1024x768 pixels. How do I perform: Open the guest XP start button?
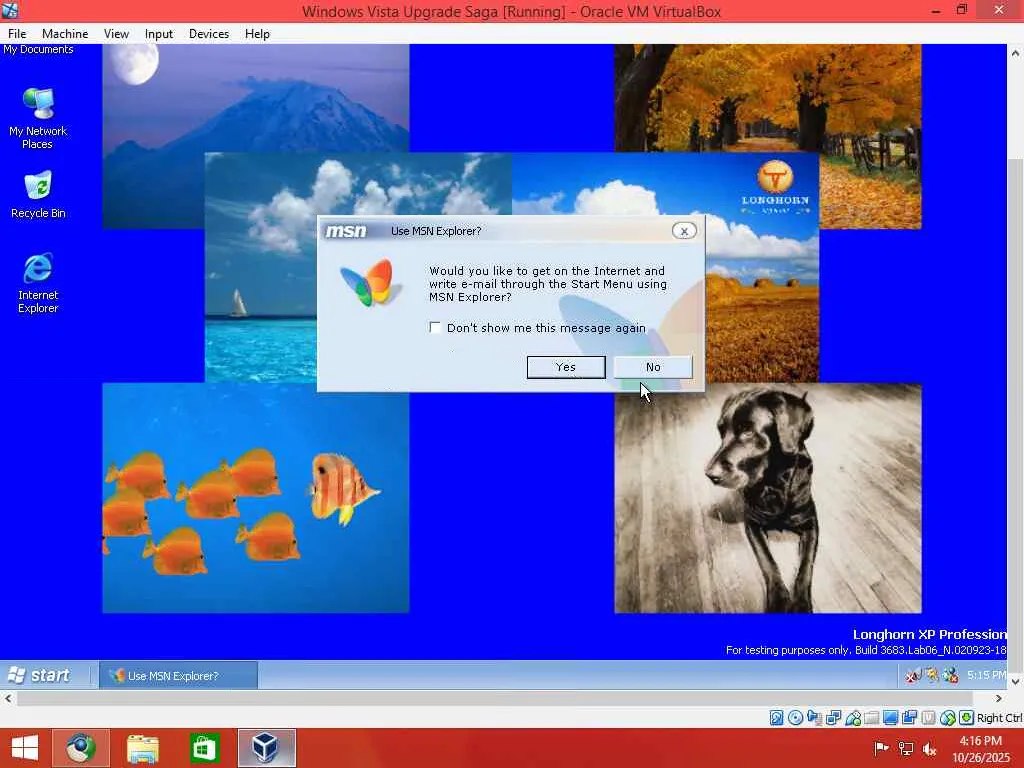point(40,675)
